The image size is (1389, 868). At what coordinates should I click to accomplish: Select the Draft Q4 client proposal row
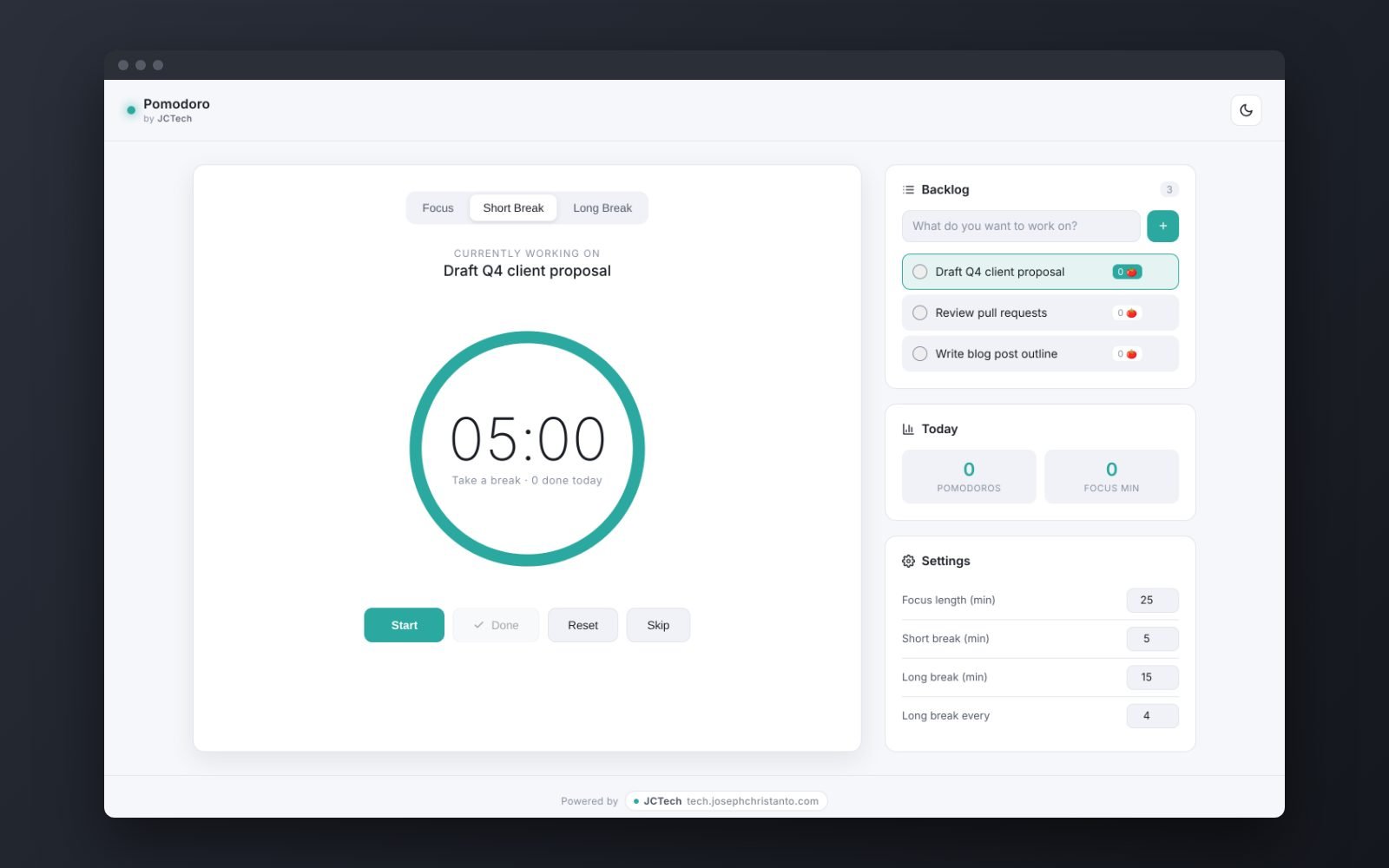(x=1040, y=272)
